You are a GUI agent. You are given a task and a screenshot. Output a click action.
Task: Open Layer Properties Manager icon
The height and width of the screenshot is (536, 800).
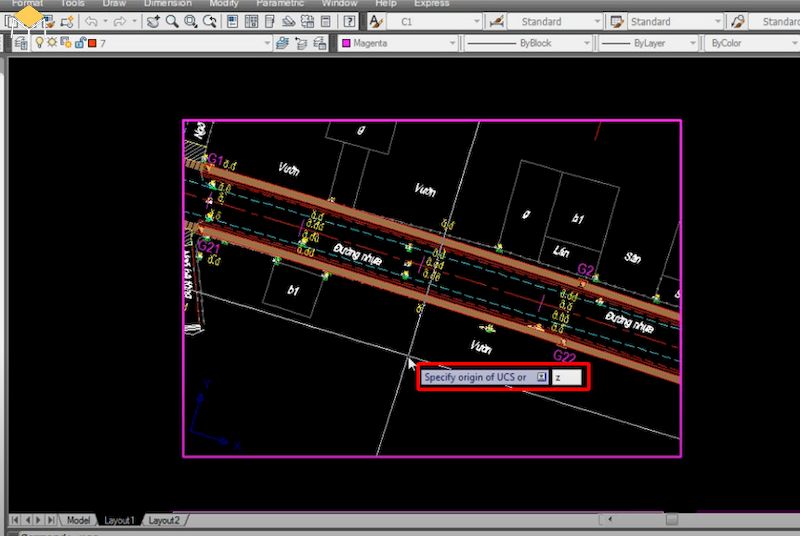tap(21, 43)
